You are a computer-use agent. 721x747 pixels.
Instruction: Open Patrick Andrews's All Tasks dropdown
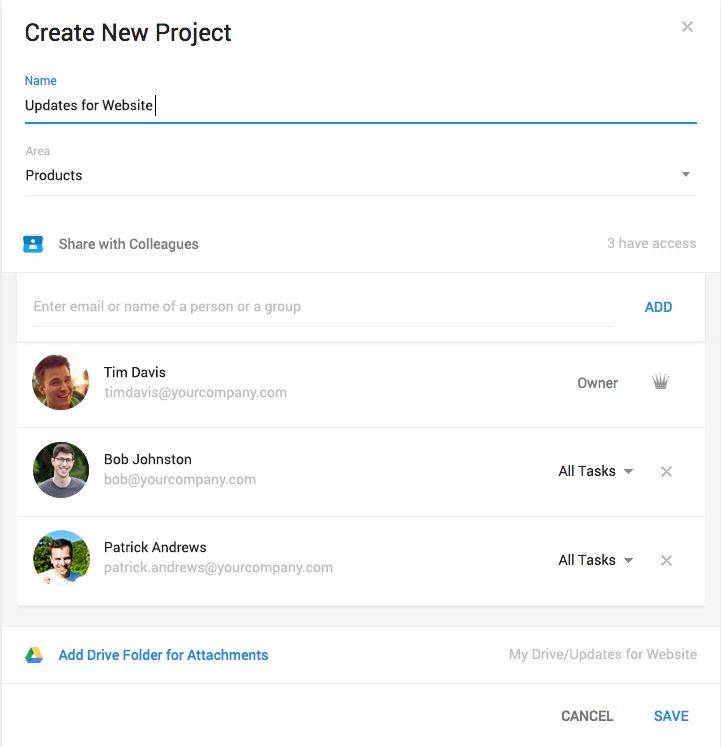tap(596, 560)
